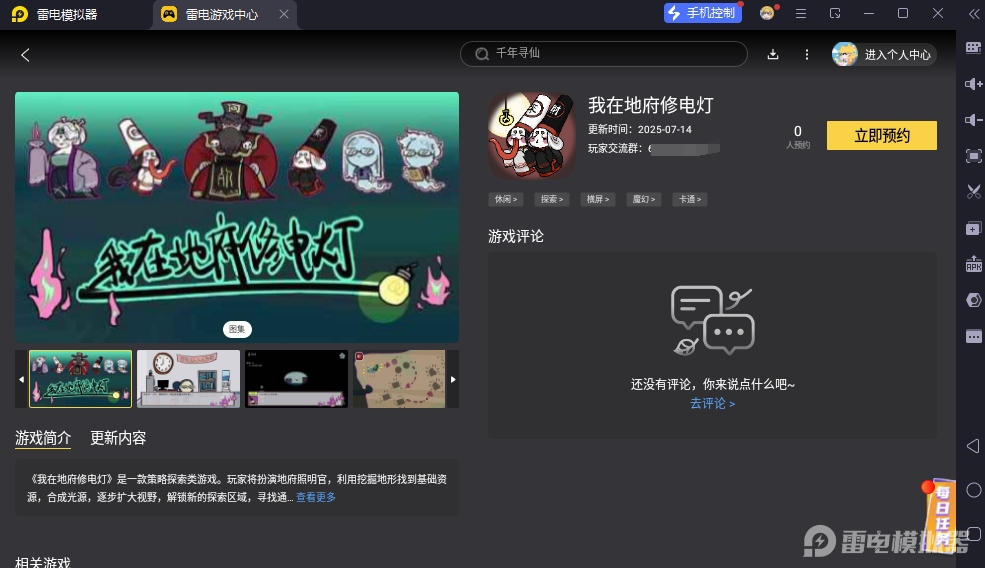The width and height of the screenshot is (985, 568).
Task: Close the 雷电游戏中心 tab
Action: point(284,14)
